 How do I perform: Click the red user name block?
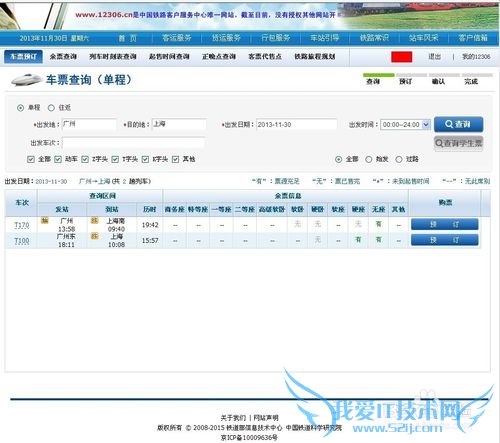coord(401,57)
